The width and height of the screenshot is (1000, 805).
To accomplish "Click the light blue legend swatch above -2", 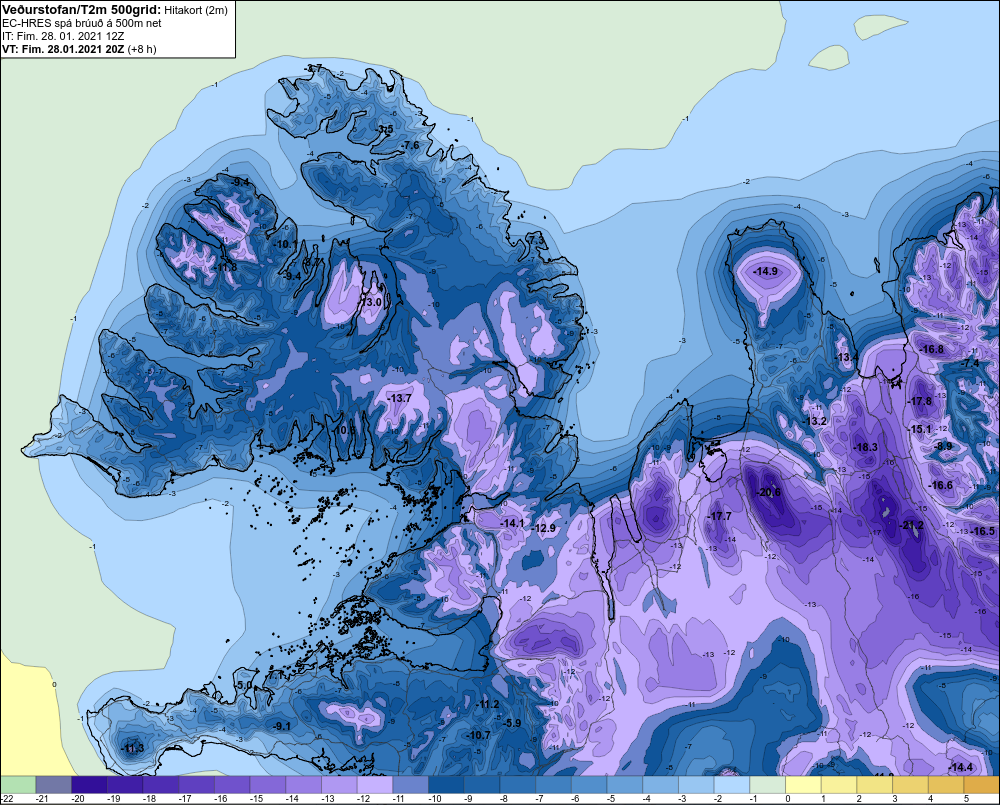I will (x=732, y=785).
